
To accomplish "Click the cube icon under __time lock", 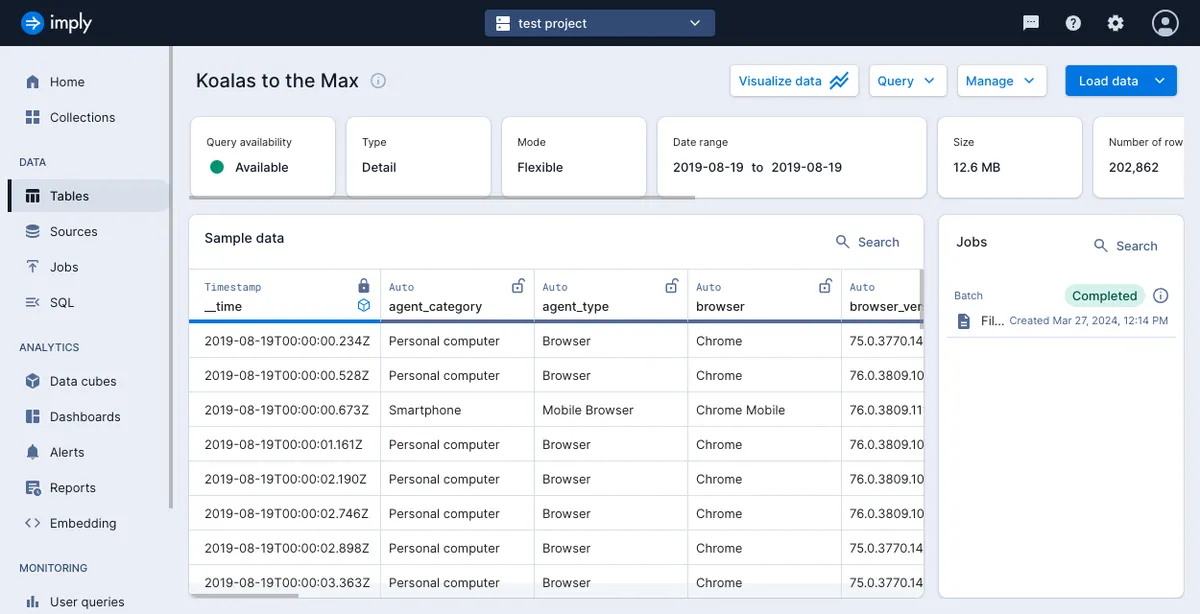I will point(364,306).
